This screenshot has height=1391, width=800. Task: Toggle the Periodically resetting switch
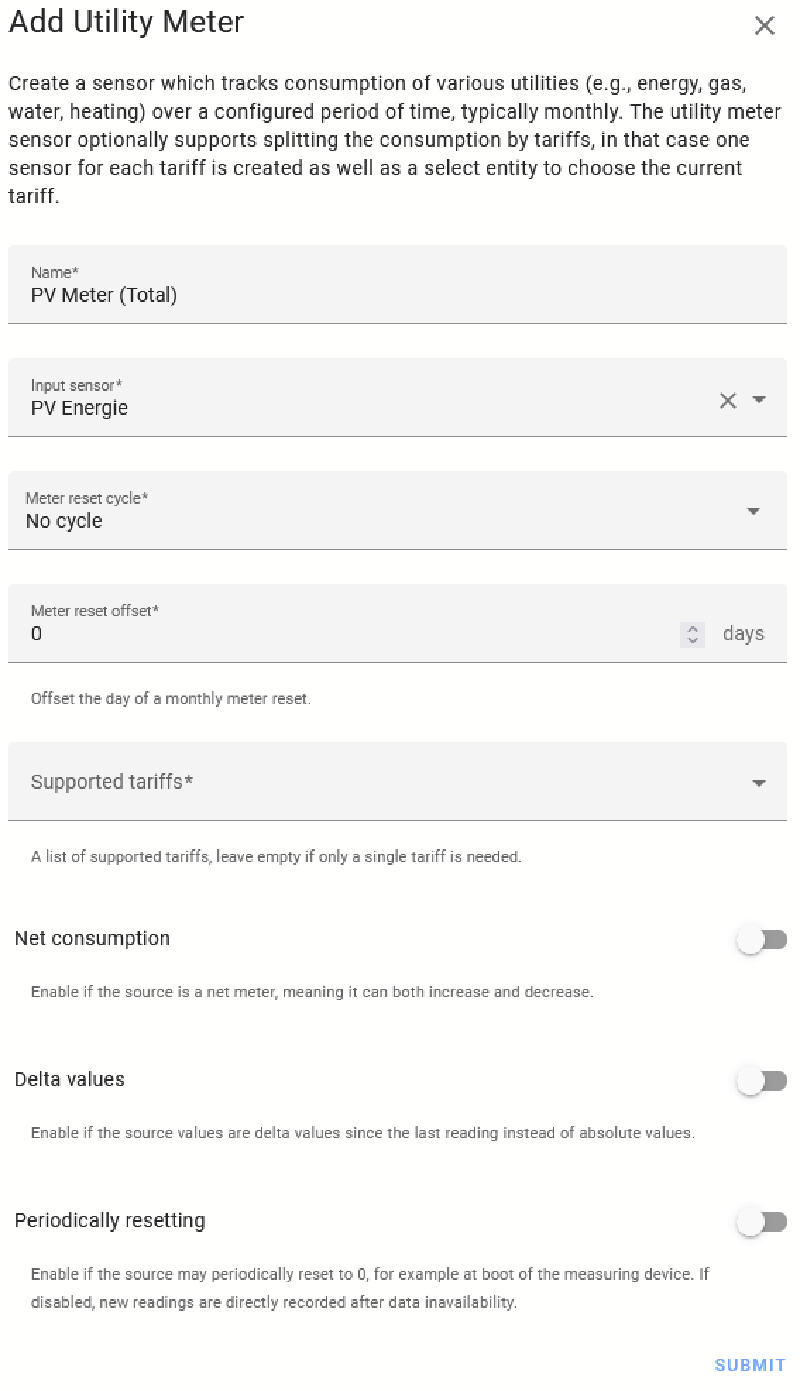point(762,1222)
